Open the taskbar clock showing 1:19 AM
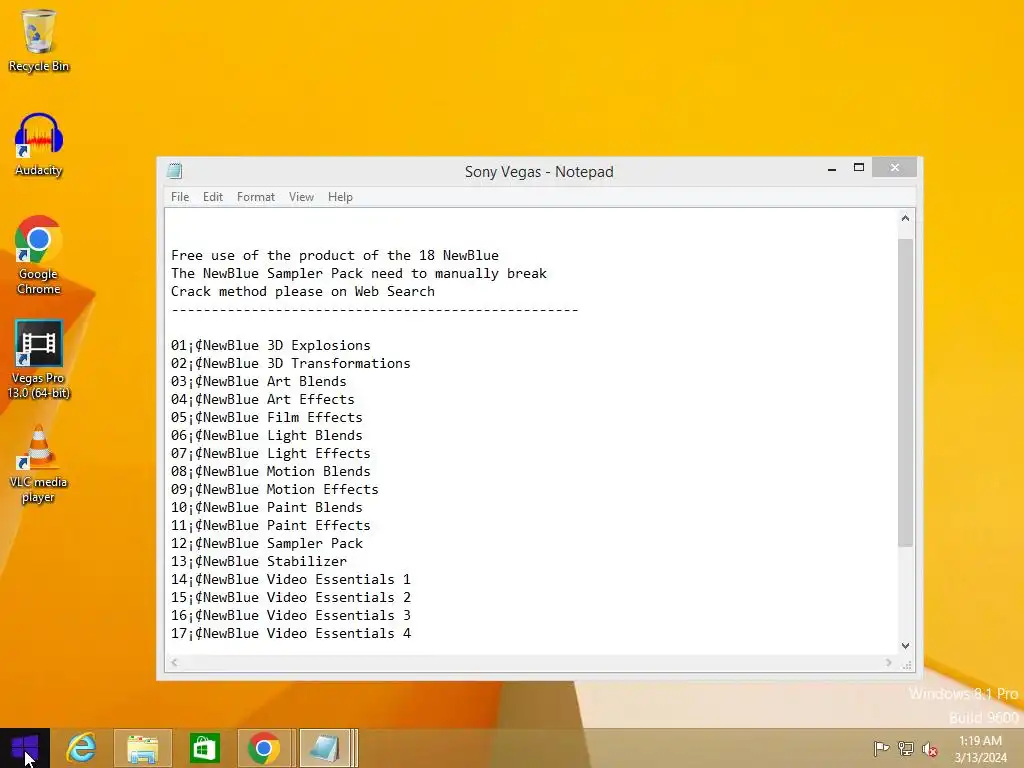This screenshot has height=768, width=1024. click(980, 749)
